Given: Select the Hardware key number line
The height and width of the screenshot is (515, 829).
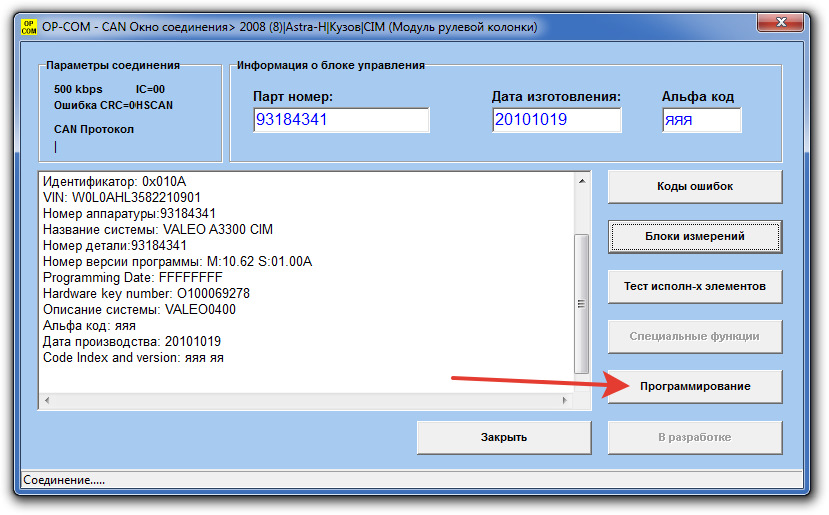Looking at the screenshot, I should pyautogui.click(x=146, y=293).
